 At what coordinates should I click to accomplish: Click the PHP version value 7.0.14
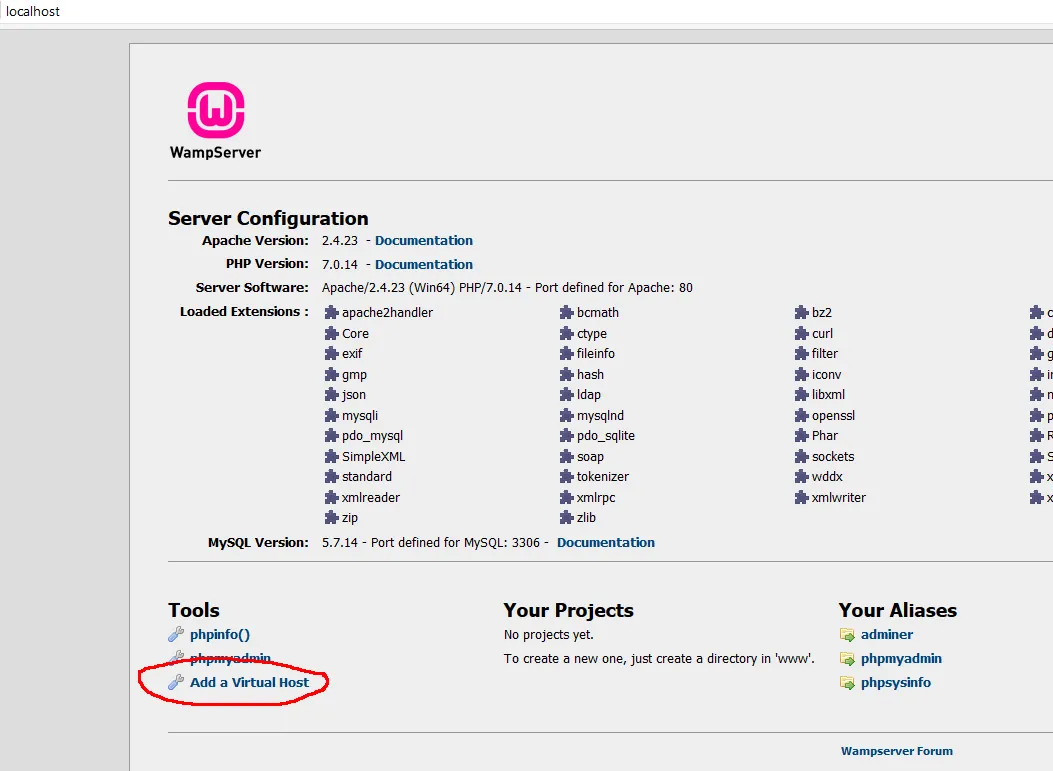(340, 264)
